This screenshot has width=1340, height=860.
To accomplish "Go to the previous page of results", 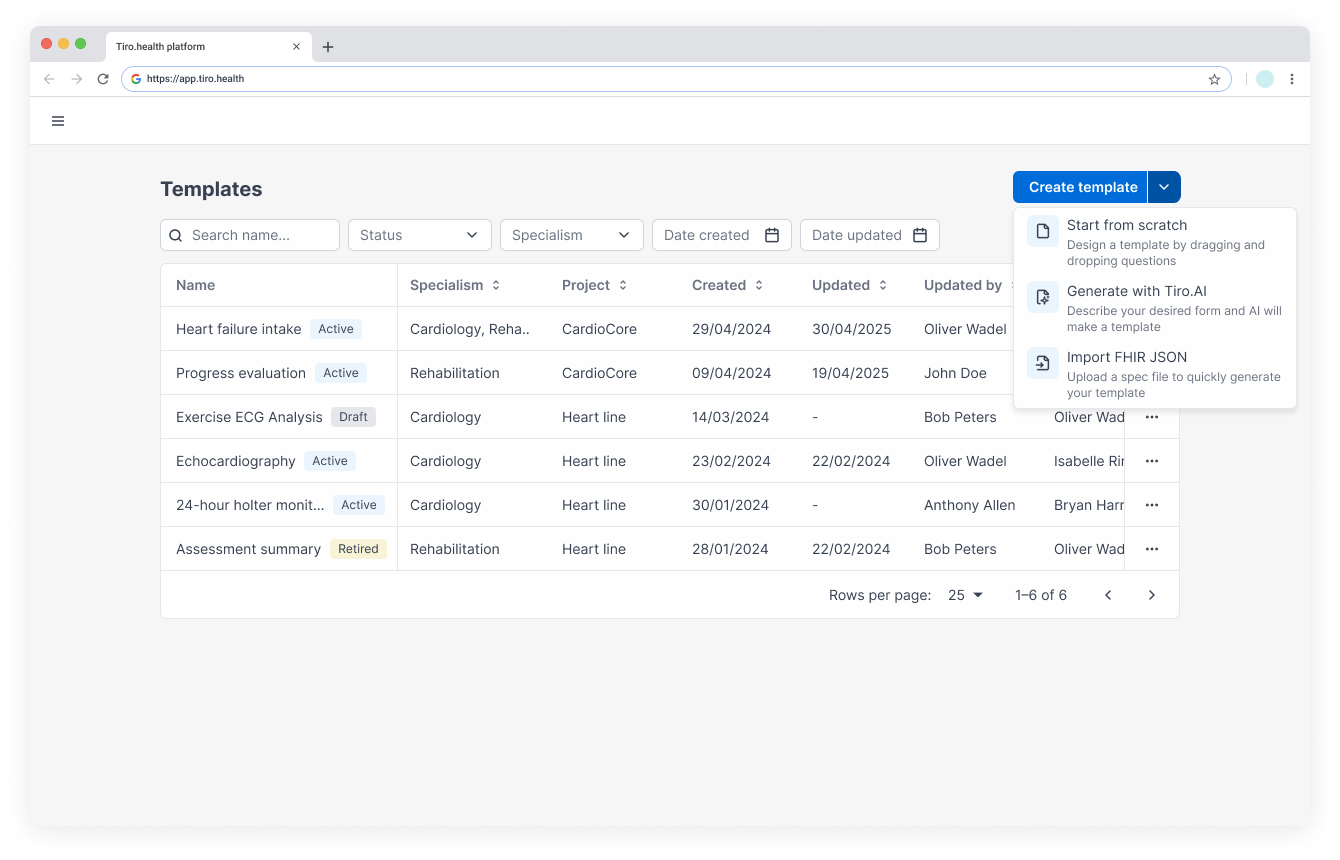I will (x=1108, y=595).
